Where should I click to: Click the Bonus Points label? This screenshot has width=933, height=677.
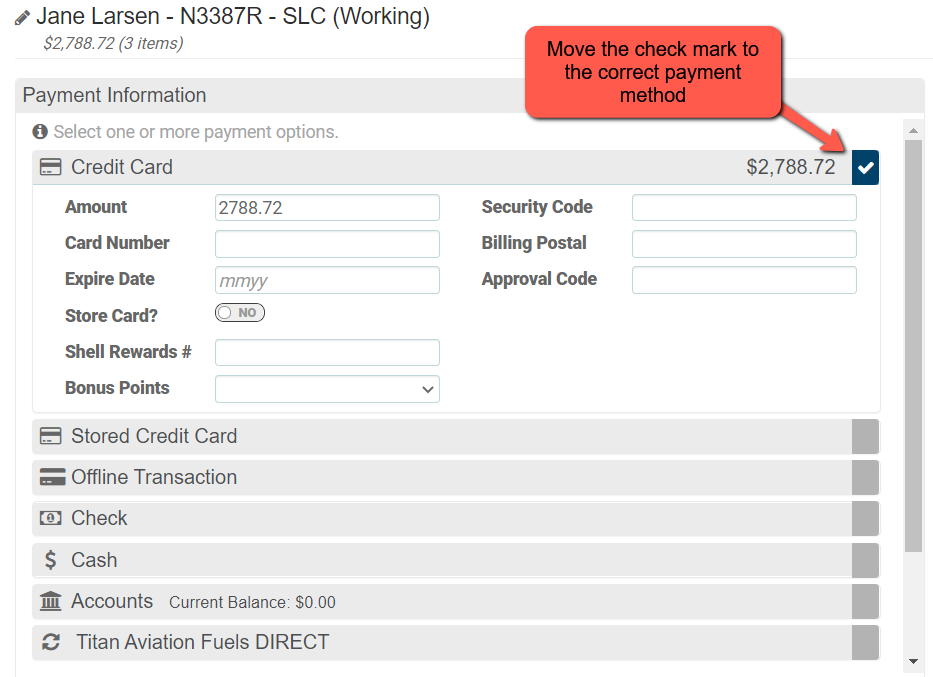(x=117, y=388)
